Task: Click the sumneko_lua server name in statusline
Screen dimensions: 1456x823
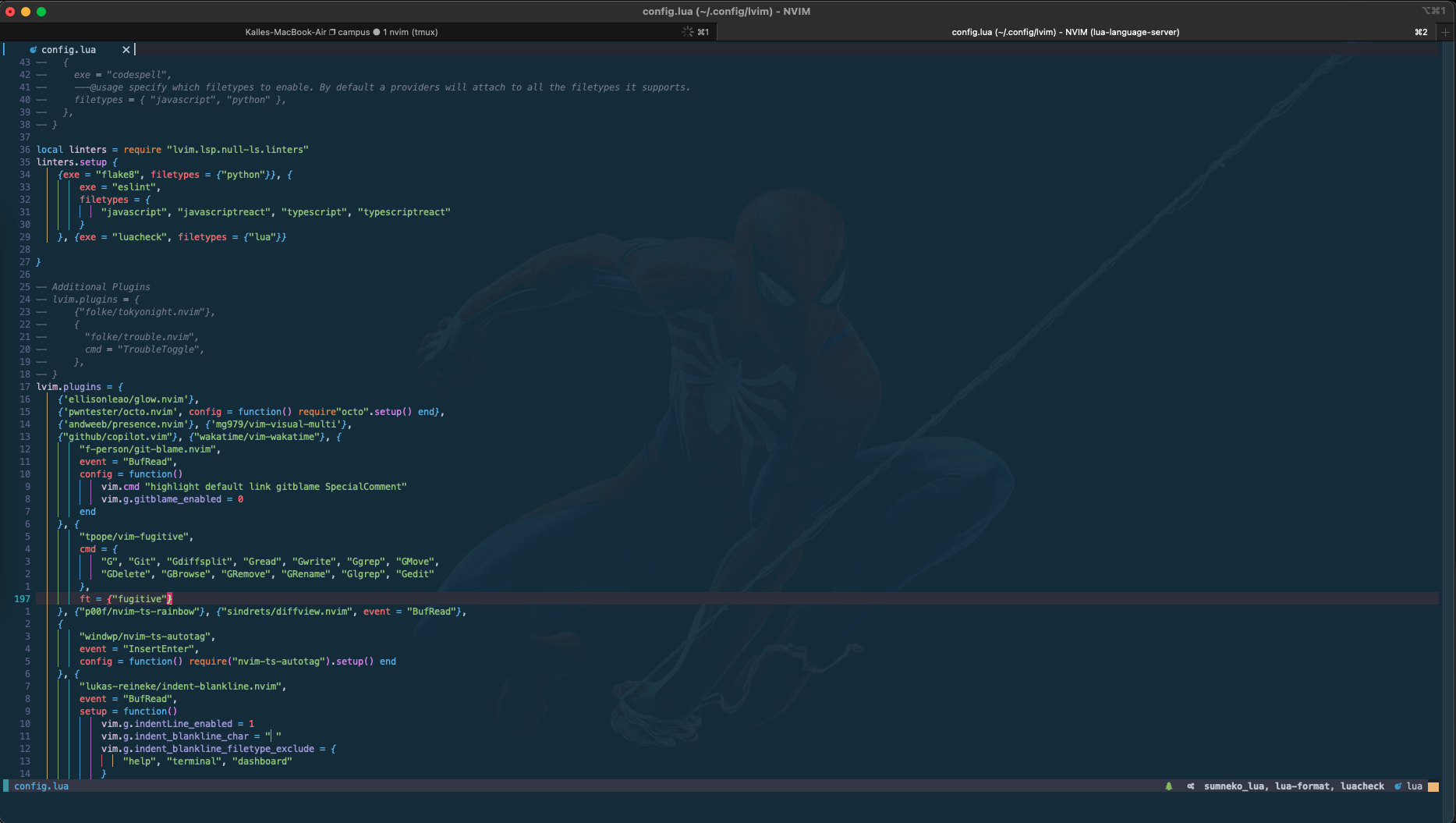Action: 1236,786
